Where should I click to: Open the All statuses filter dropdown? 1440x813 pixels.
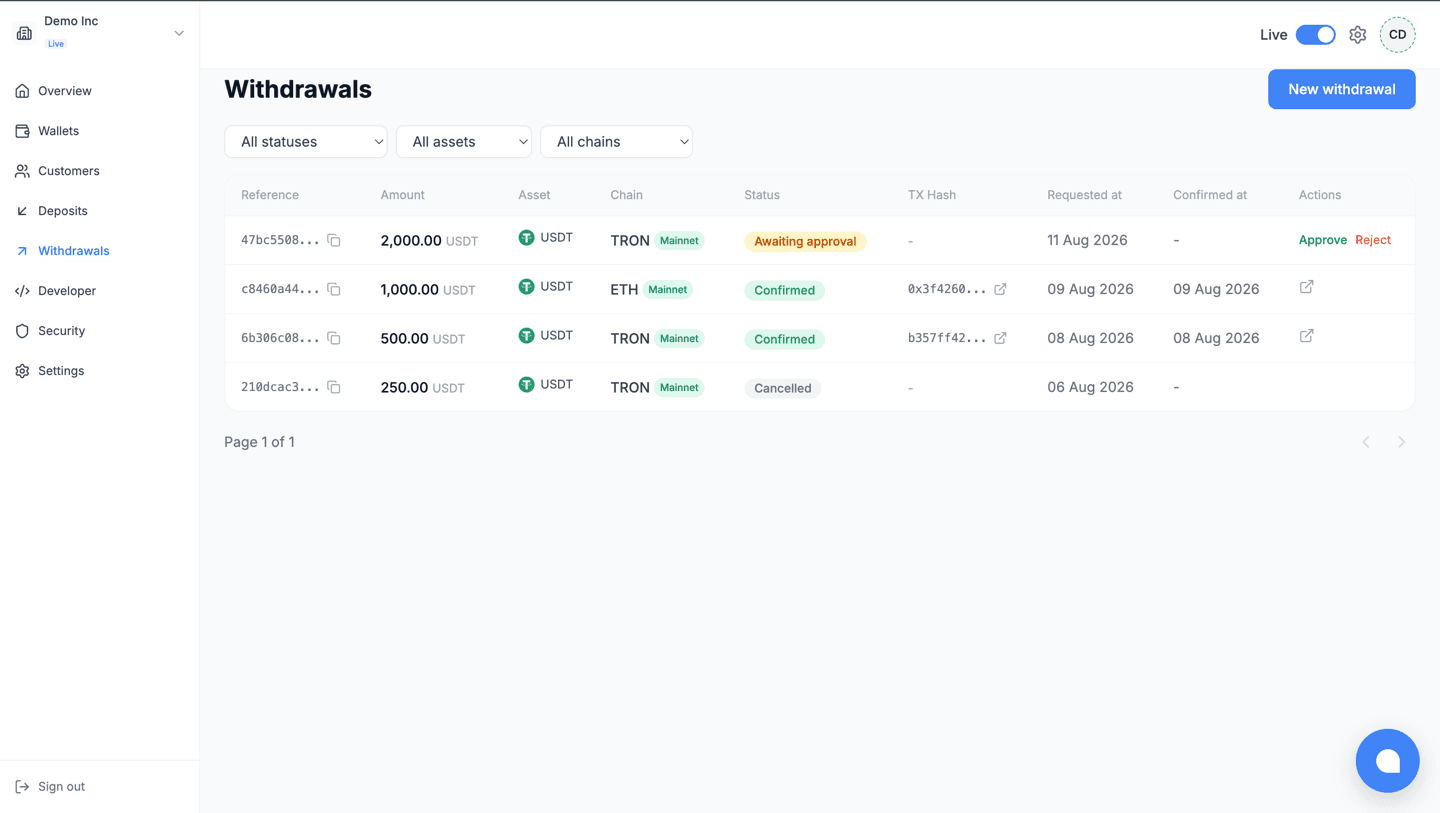tap(306, 142)
